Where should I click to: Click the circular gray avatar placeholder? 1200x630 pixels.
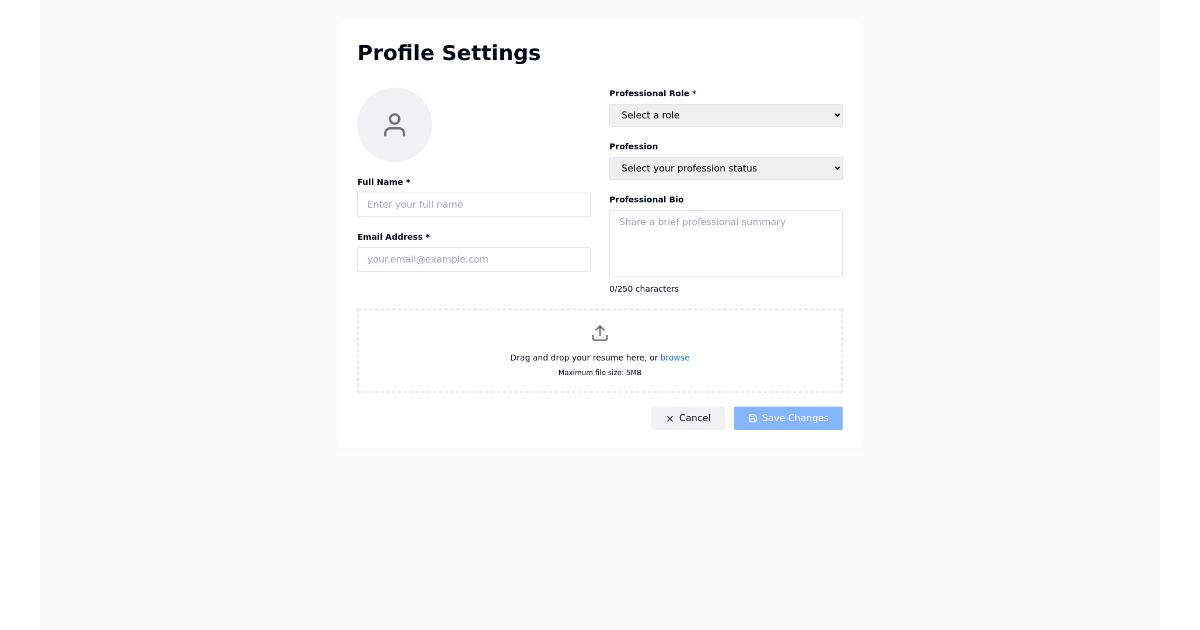(394, 125)
